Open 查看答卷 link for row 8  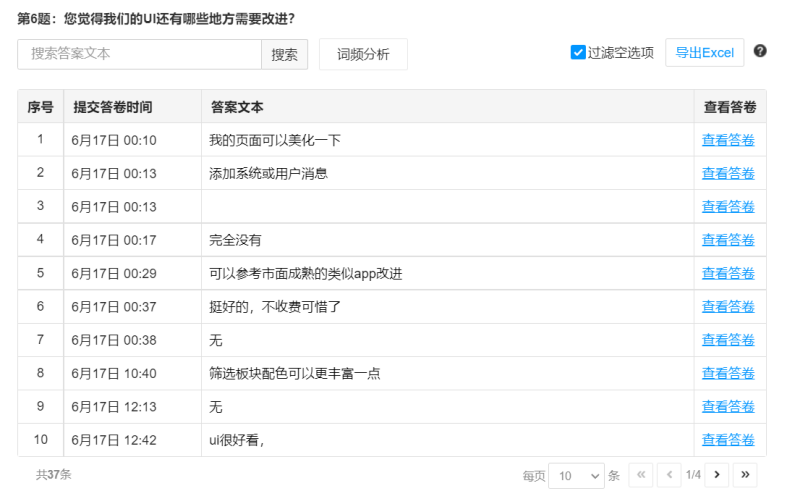pos(728,373)
